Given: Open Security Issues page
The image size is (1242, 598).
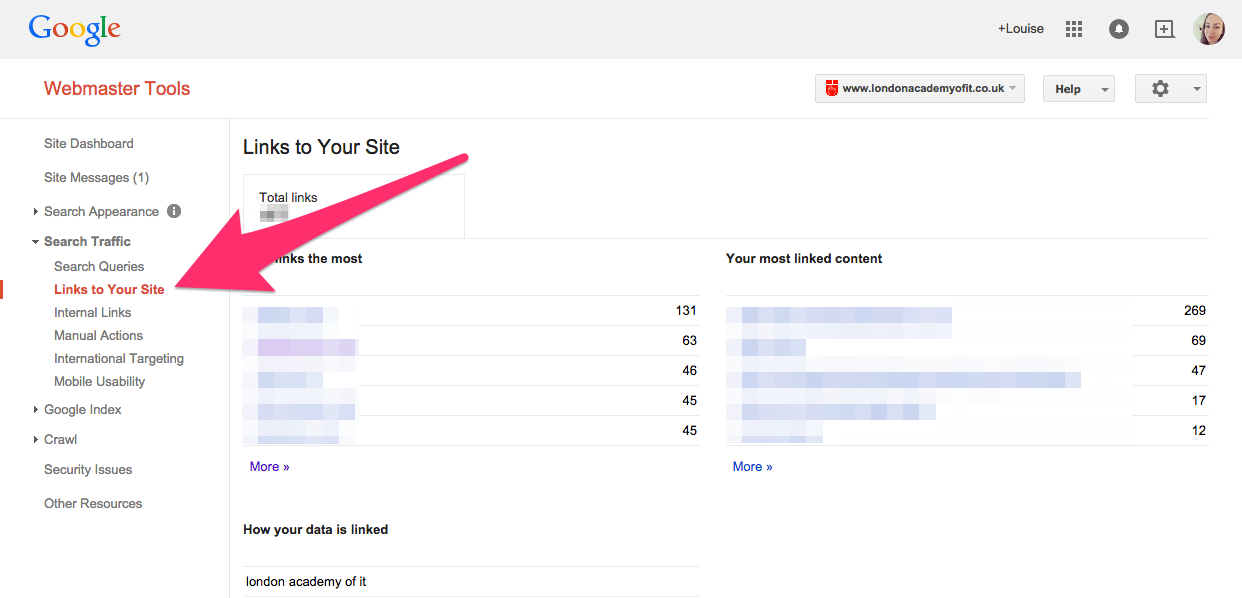Looking at the screenshot, I should tap(87, 469).
